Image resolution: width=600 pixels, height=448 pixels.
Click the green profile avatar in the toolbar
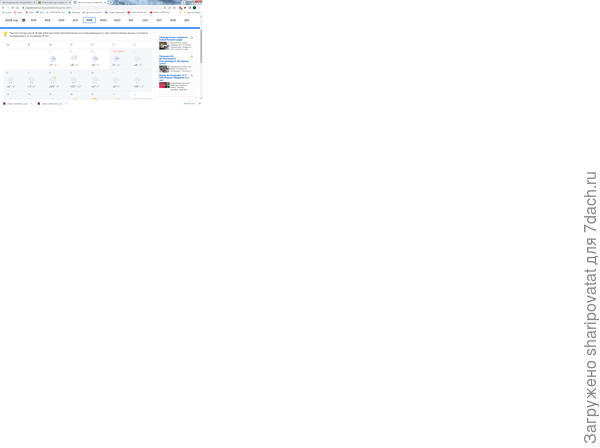(x=194, y=8)
